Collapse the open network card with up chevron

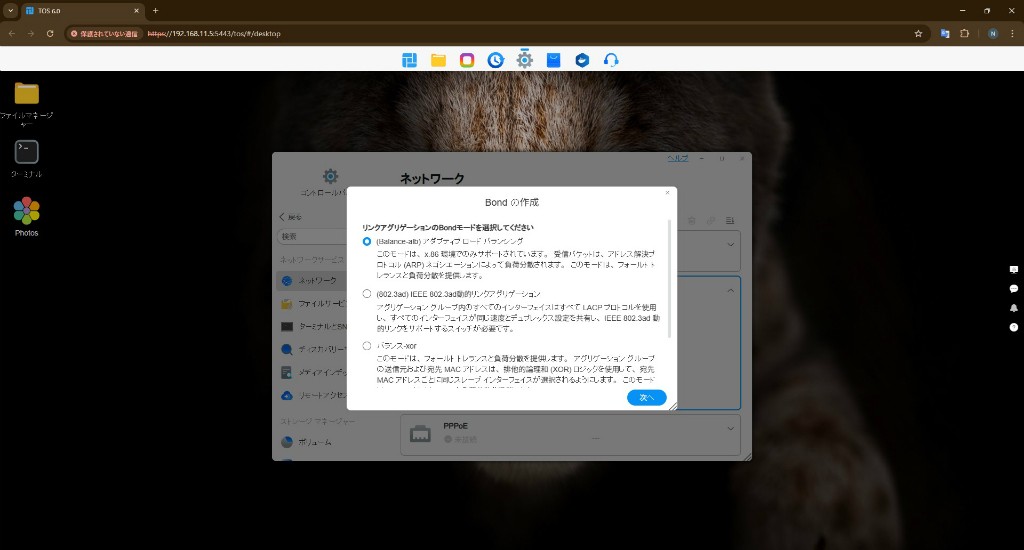click(x=730, y=291)
